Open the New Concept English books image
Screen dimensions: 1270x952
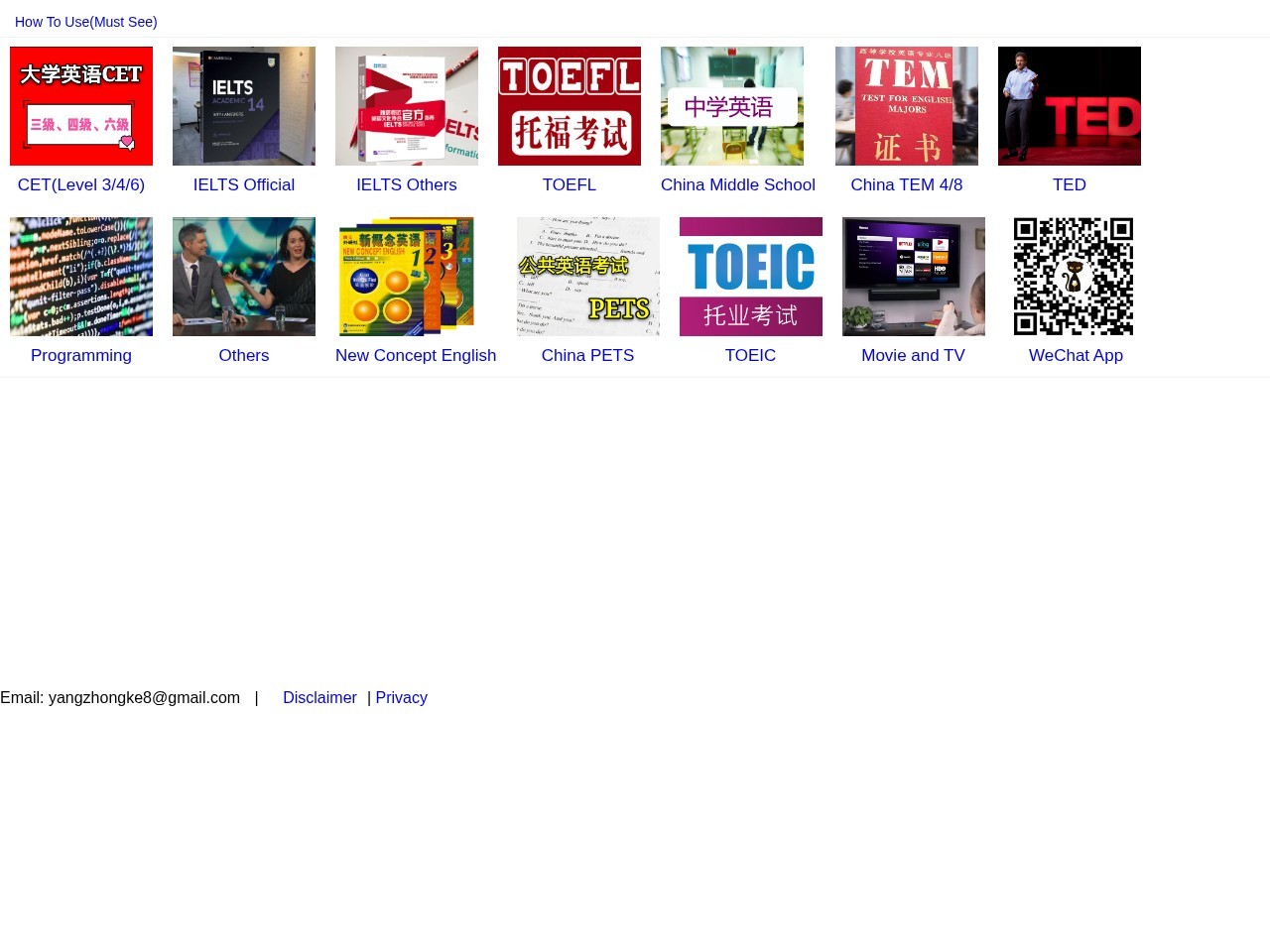tap(407, 277)
